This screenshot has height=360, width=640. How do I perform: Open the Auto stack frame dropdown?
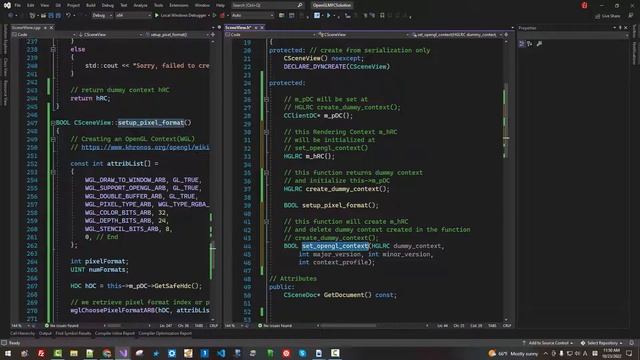(253, 16)
